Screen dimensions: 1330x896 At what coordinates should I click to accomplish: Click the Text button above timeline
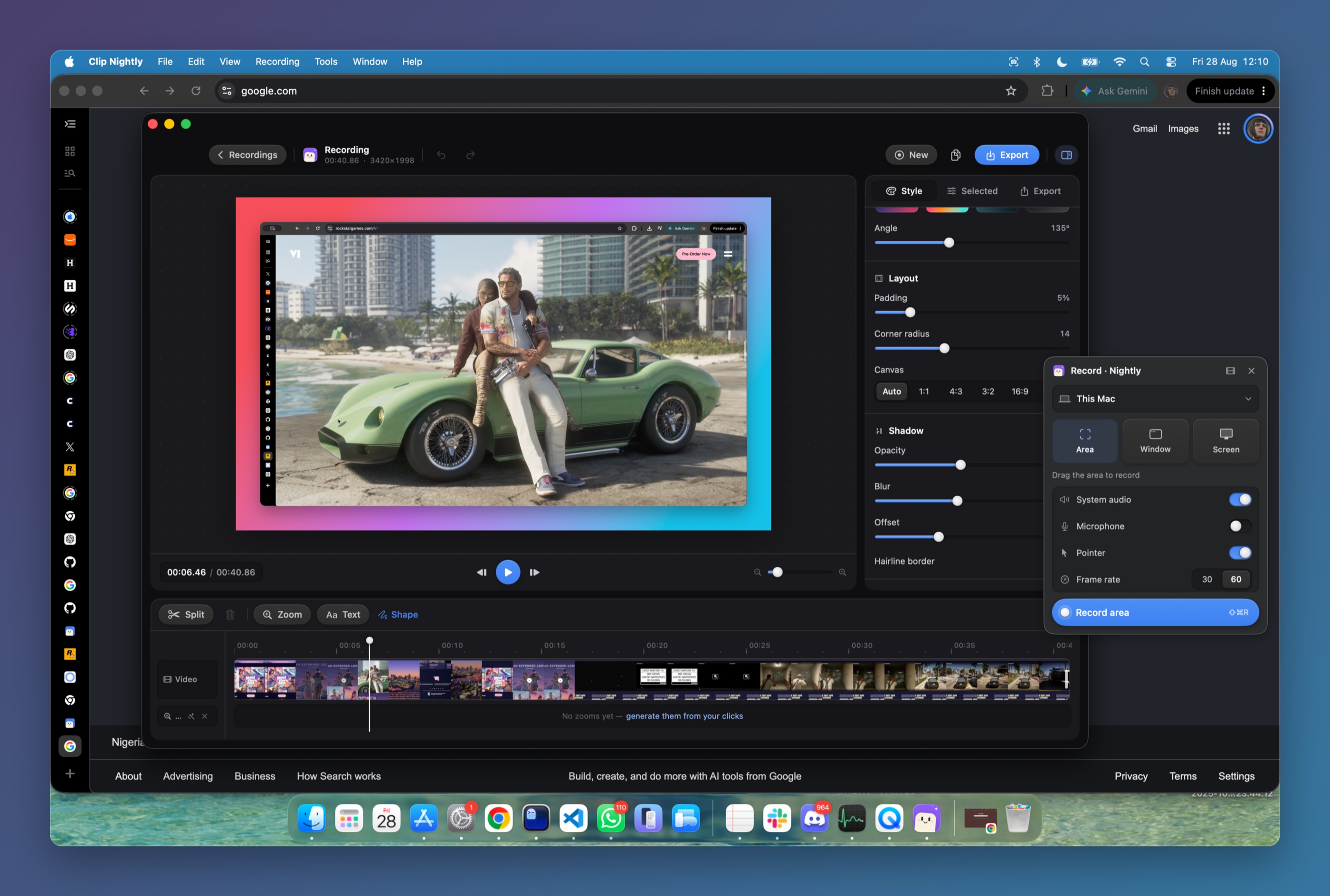tap(343, 614)
